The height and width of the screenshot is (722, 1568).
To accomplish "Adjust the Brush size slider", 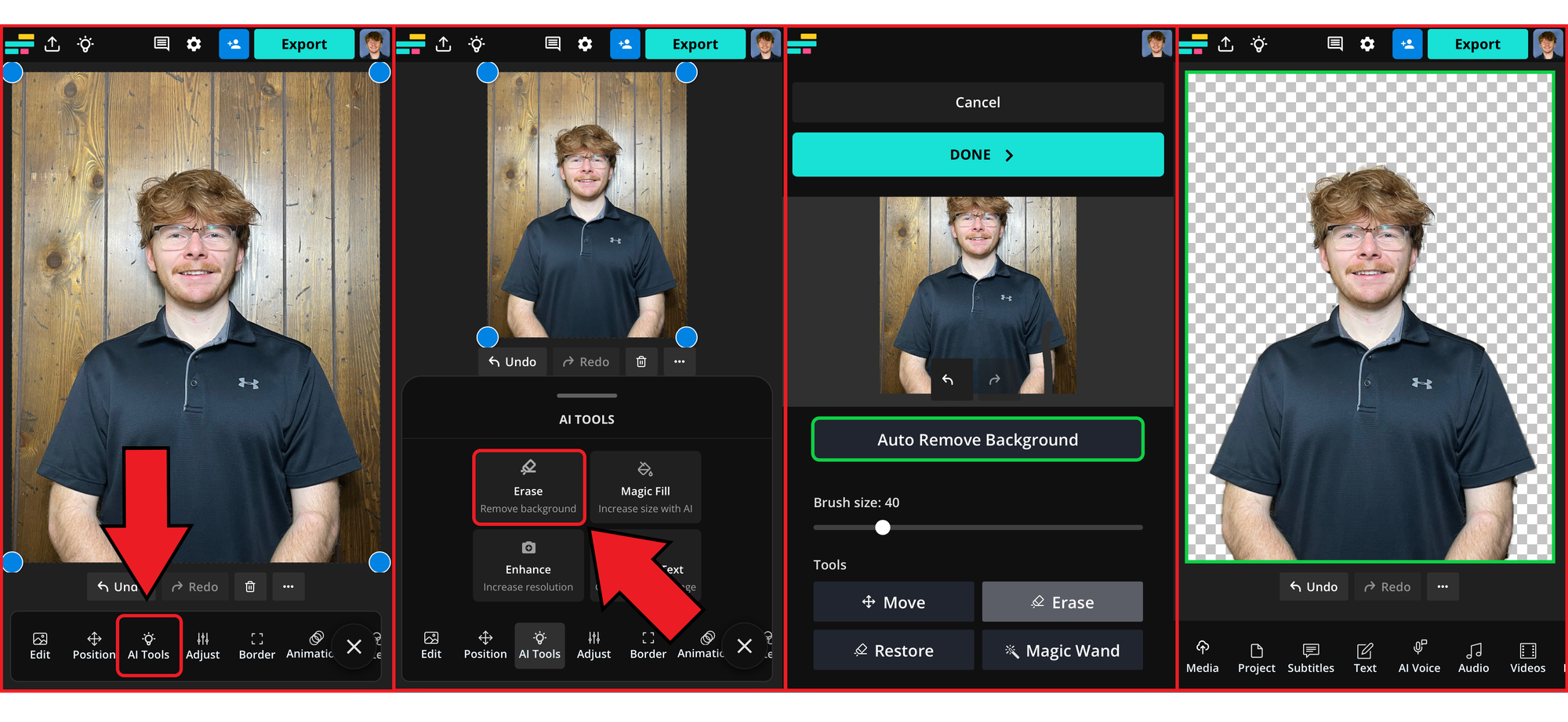I will click(x=883, y=528).
